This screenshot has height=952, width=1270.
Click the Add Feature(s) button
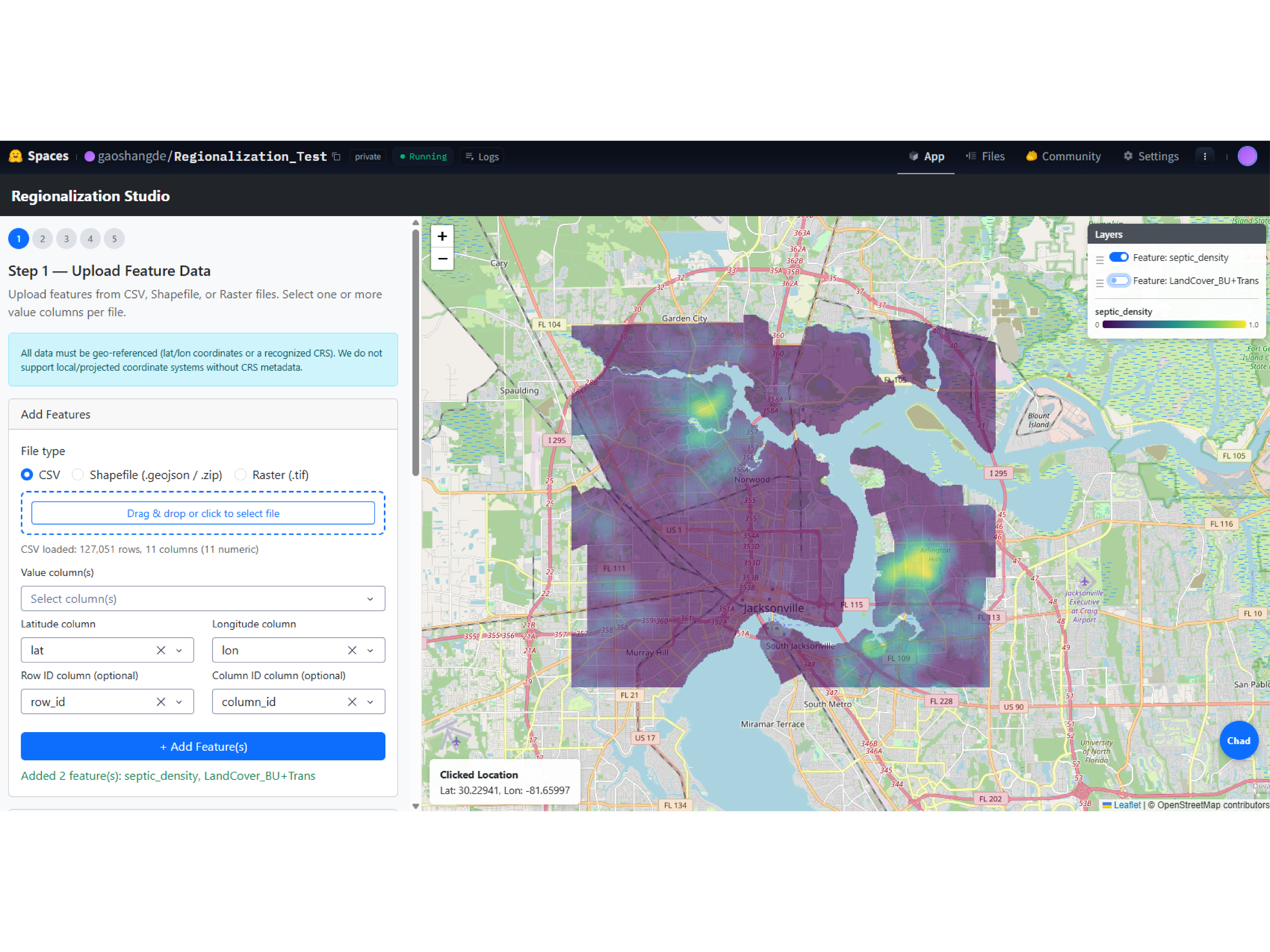203,746
